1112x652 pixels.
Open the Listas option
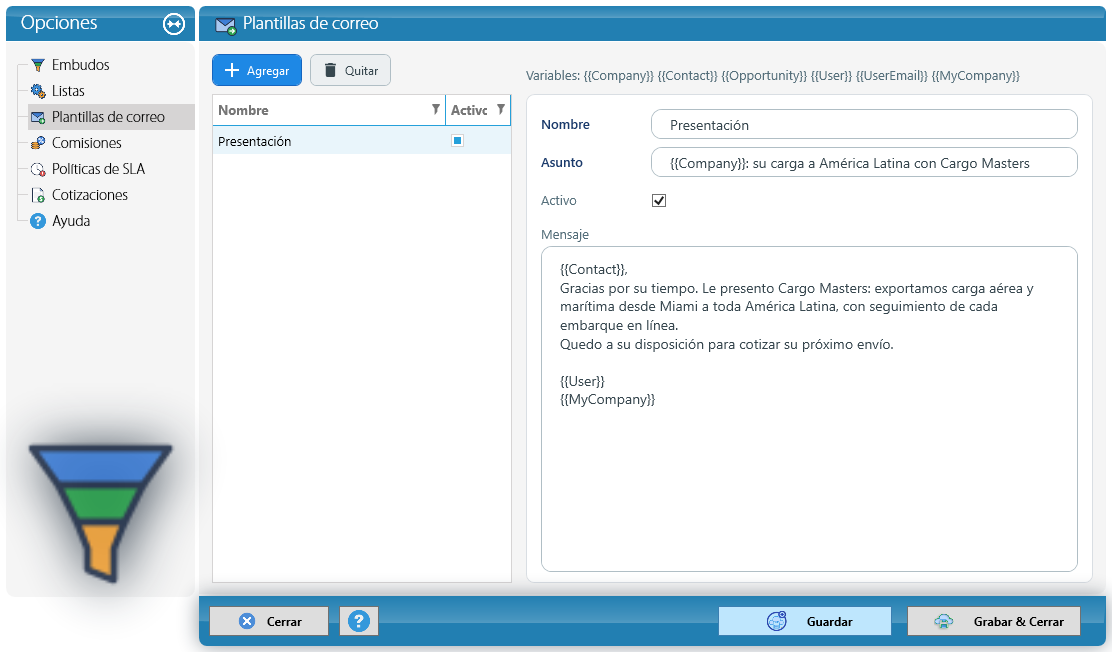pos(68,91)
